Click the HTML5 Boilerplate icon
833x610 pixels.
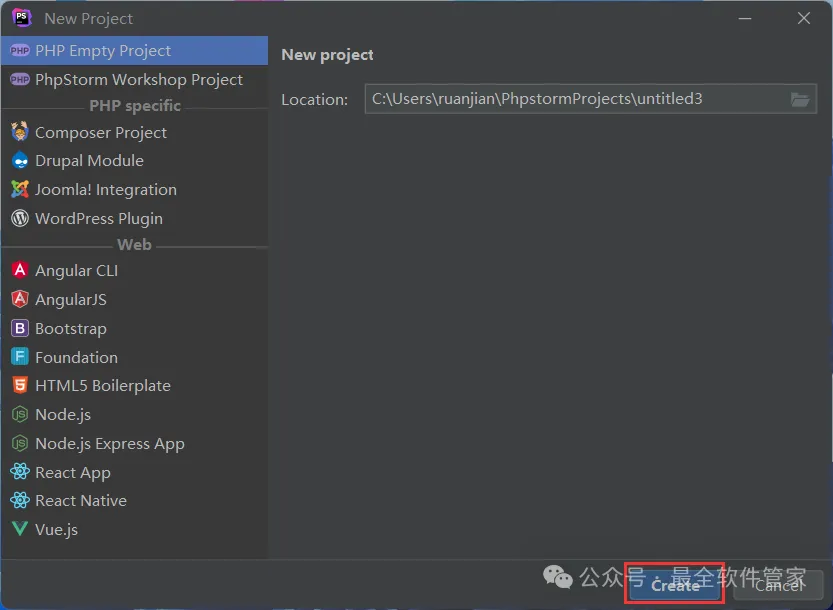(x=20, y=385)
